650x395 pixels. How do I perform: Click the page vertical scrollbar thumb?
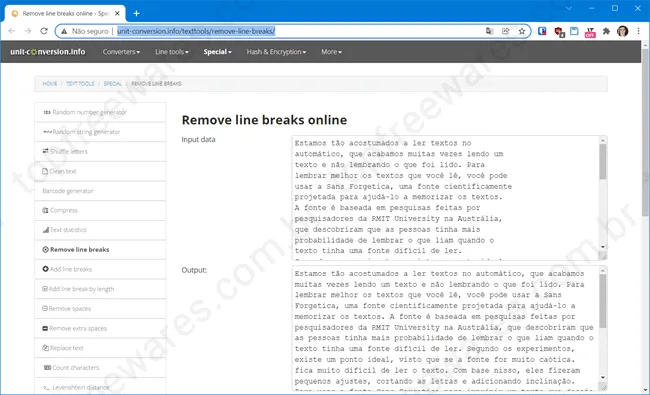coord(645,133)
